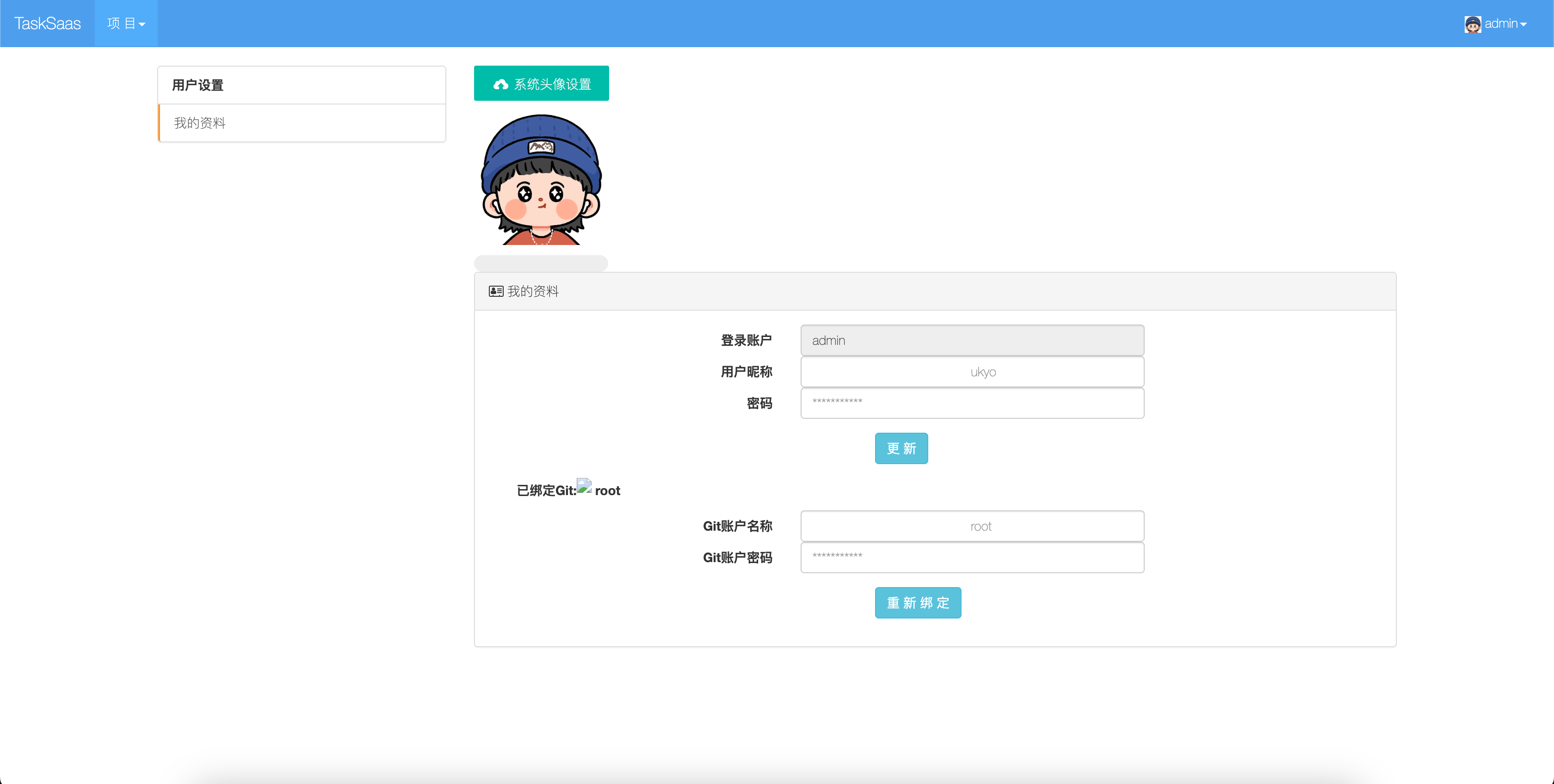The image size is (1554, 784).
Task: Click the cloud upload icon
Action: click(500, 85)
